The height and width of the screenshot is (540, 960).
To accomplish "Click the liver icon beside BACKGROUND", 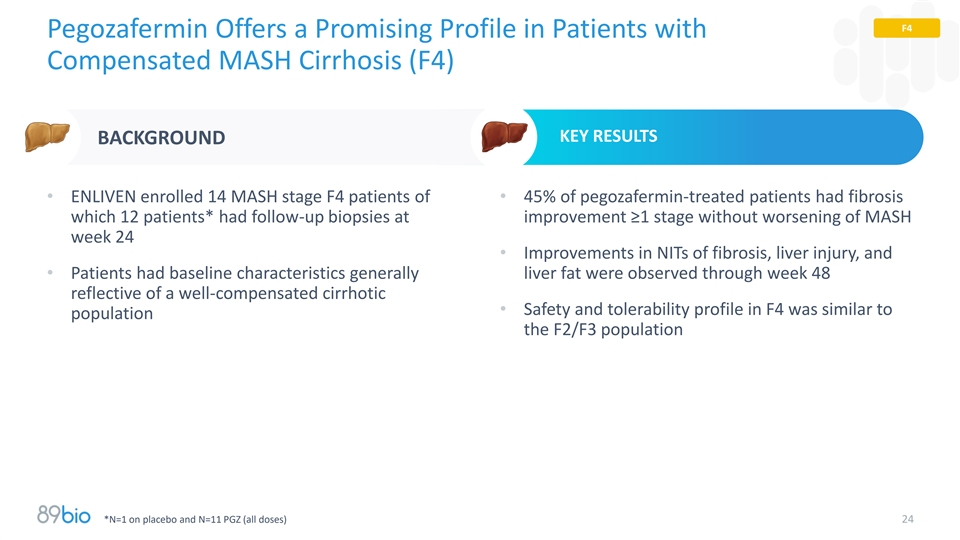I will [45, 137].
